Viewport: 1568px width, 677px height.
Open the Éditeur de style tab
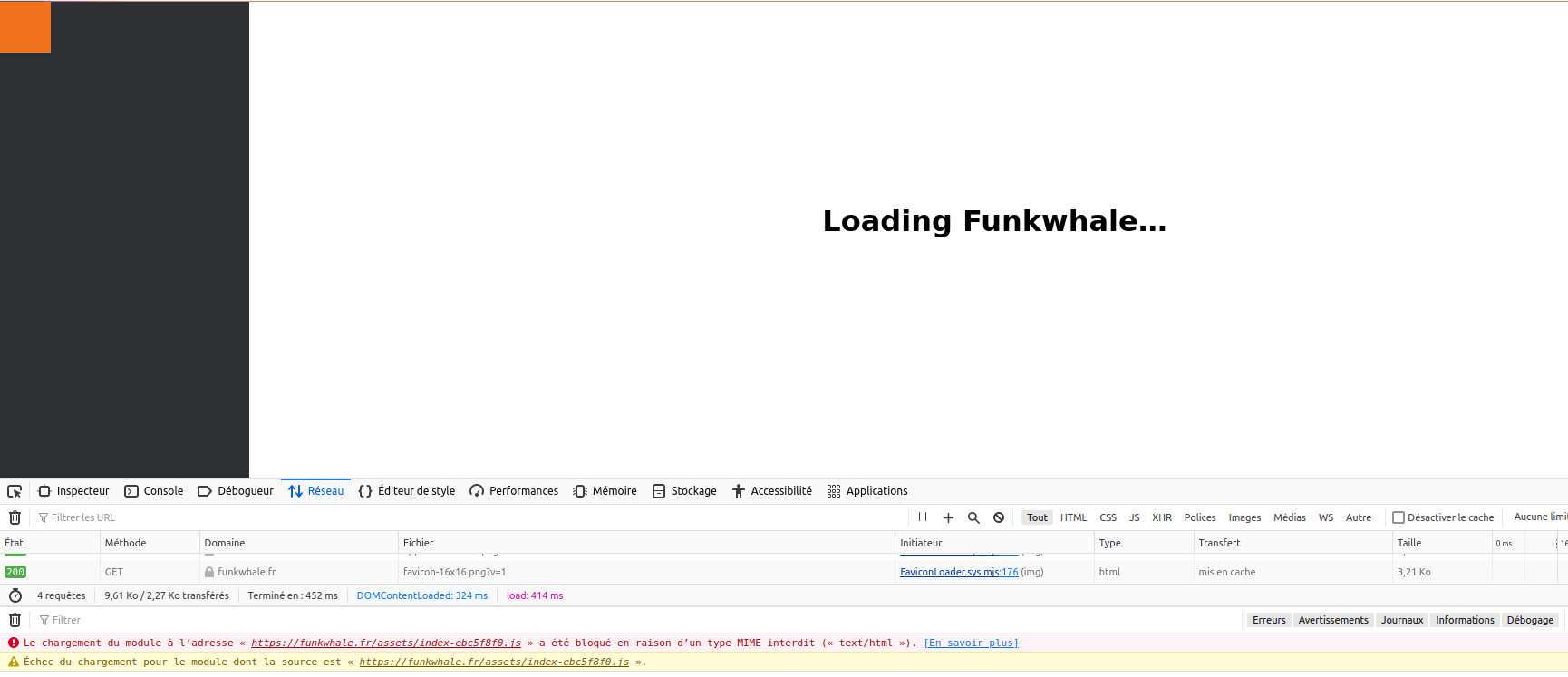(x=407, y=491)
